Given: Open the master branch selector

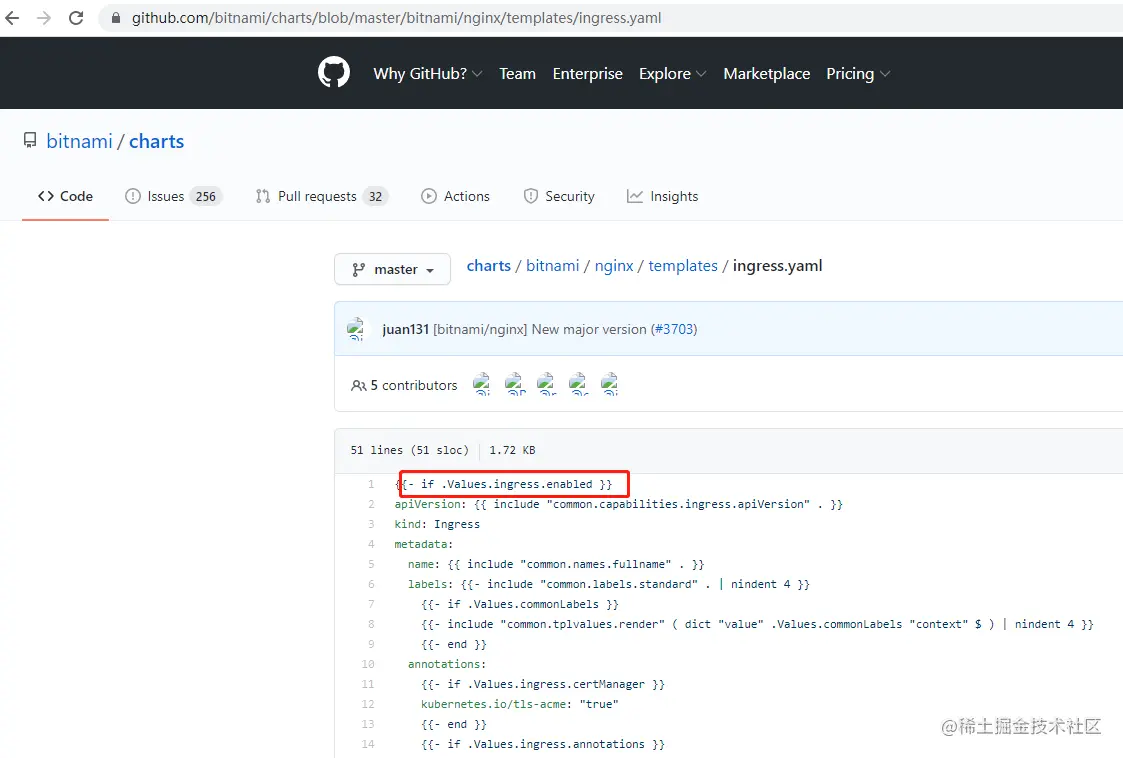Looking at the screenshot, I should pyautogui.click(x=392, y=269).
